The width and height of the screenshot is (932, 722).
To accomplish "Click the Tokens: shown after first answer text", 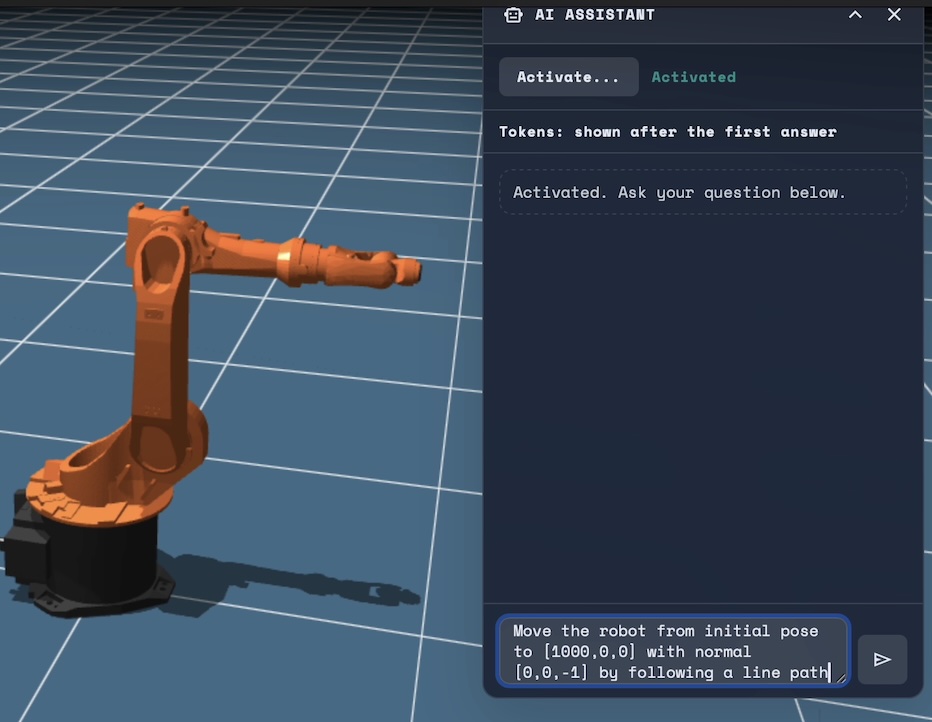I will 667,132.
